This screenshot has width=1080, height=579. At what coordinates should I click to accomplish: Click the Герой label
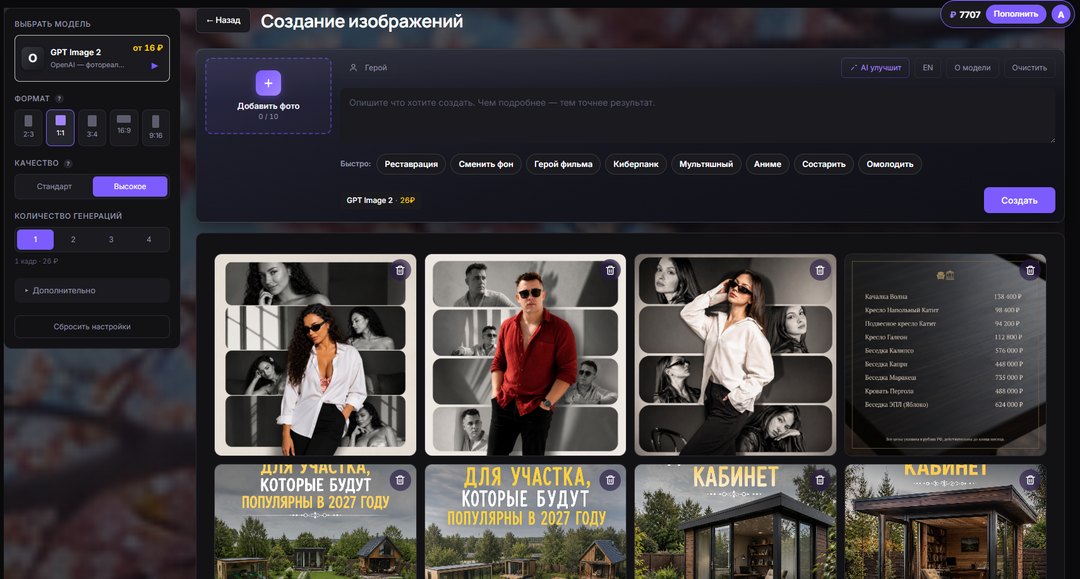pyautogui.click(x=375, y=67)
